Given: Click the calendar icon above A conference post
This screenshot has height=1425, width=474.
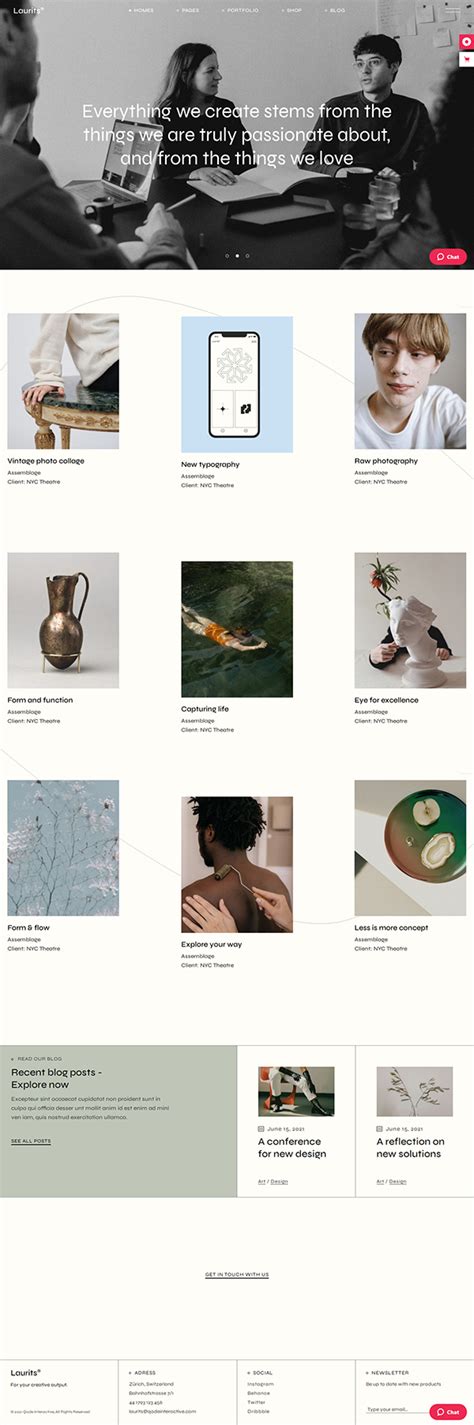Looking at the screenshot, I should 261,1128.
